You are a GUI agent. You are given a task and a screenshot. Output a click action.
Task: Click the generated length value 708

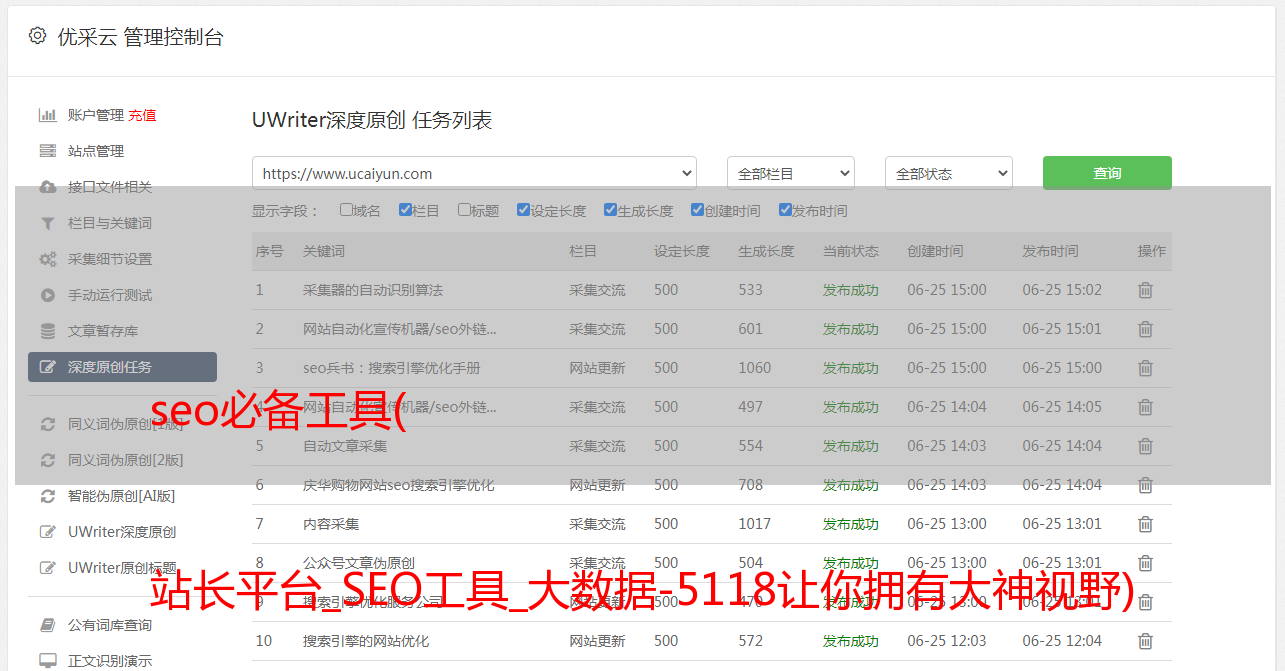(x=751, y=485)
